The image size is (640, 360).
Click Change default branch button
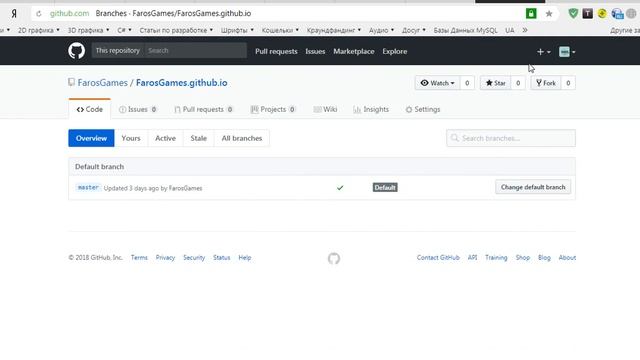click(533, 187)
